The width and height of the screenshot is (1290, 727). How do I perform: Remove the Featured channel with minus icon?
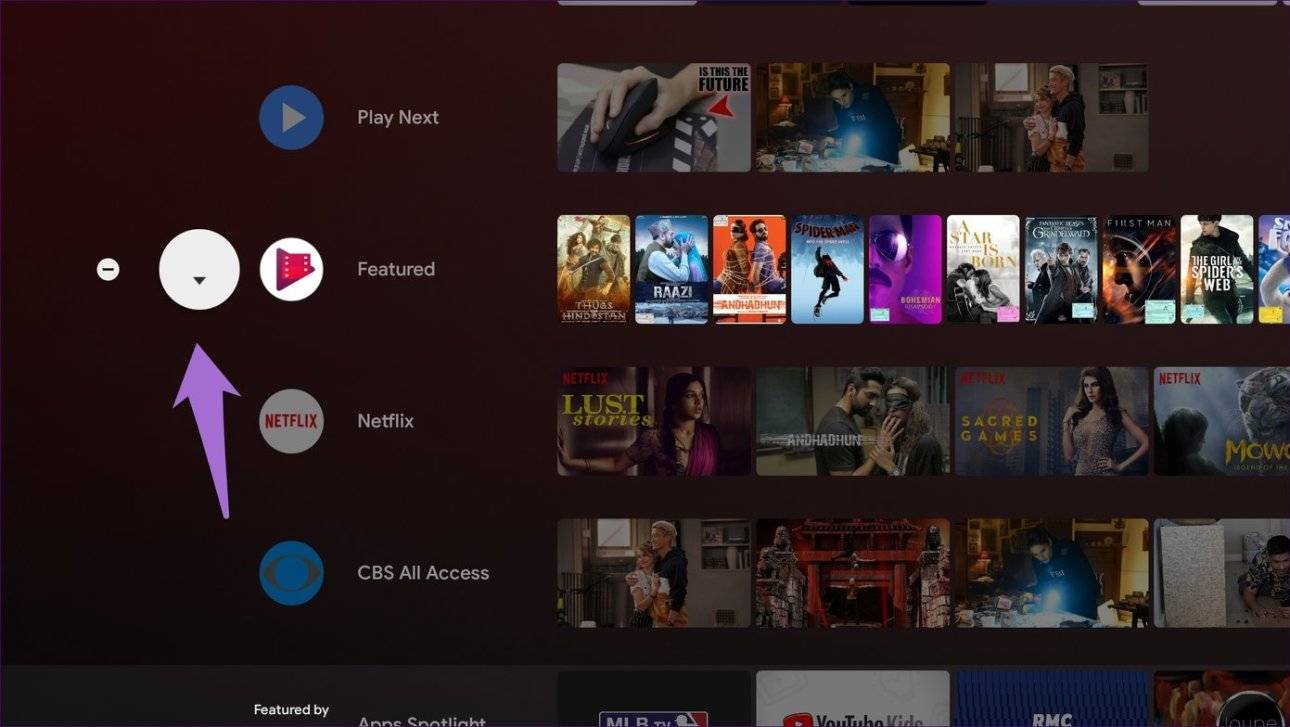[108, 270]
